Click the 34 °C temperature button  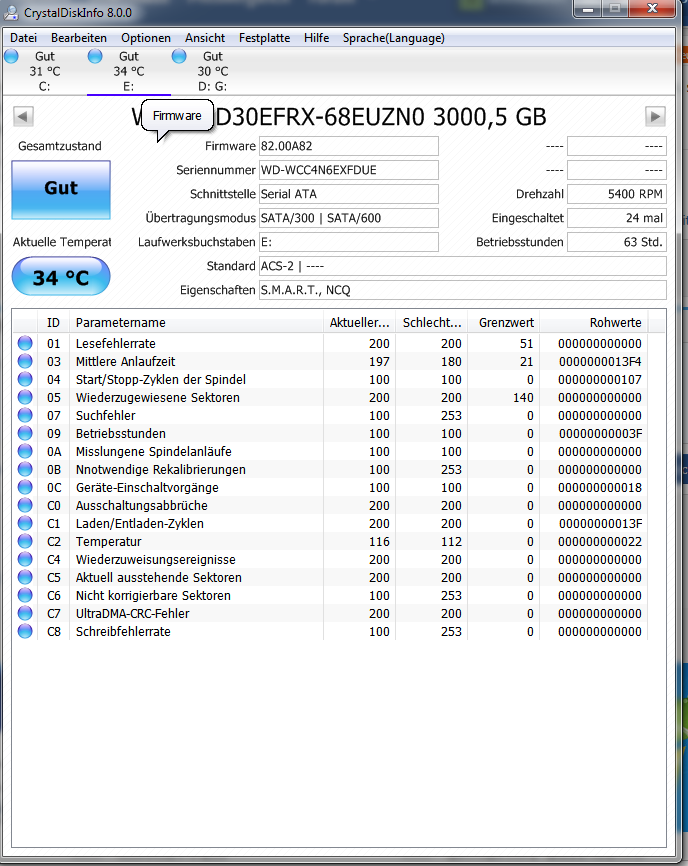[61, 276]
